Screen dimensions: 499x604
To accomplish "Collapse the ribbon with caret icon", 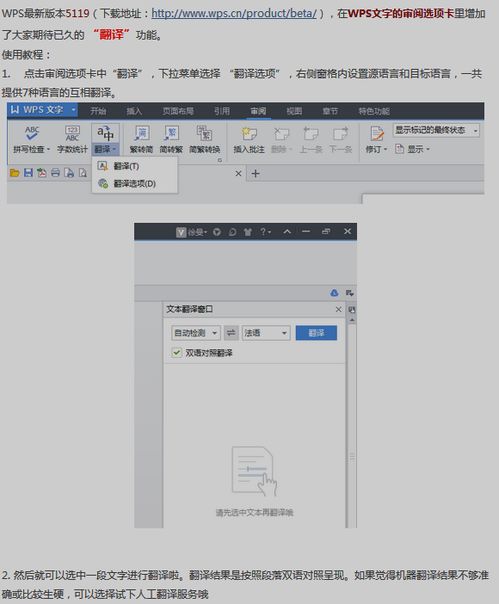I will point(287,232).
